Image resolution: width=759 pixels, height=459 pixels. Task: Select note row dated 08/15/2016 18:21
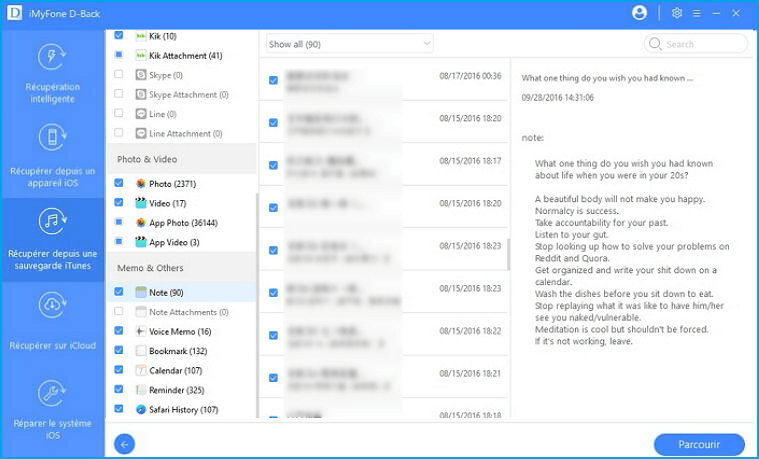384,377
